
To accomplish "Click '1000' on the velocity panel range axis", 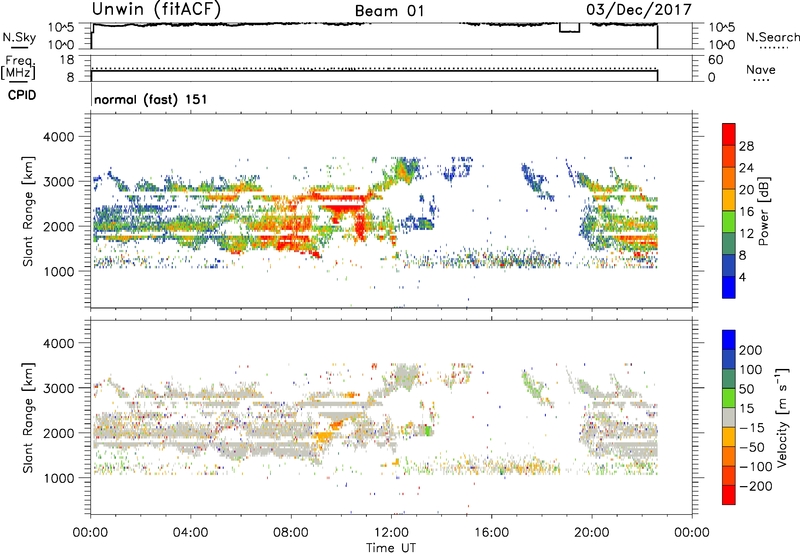I will coord(59,478).
